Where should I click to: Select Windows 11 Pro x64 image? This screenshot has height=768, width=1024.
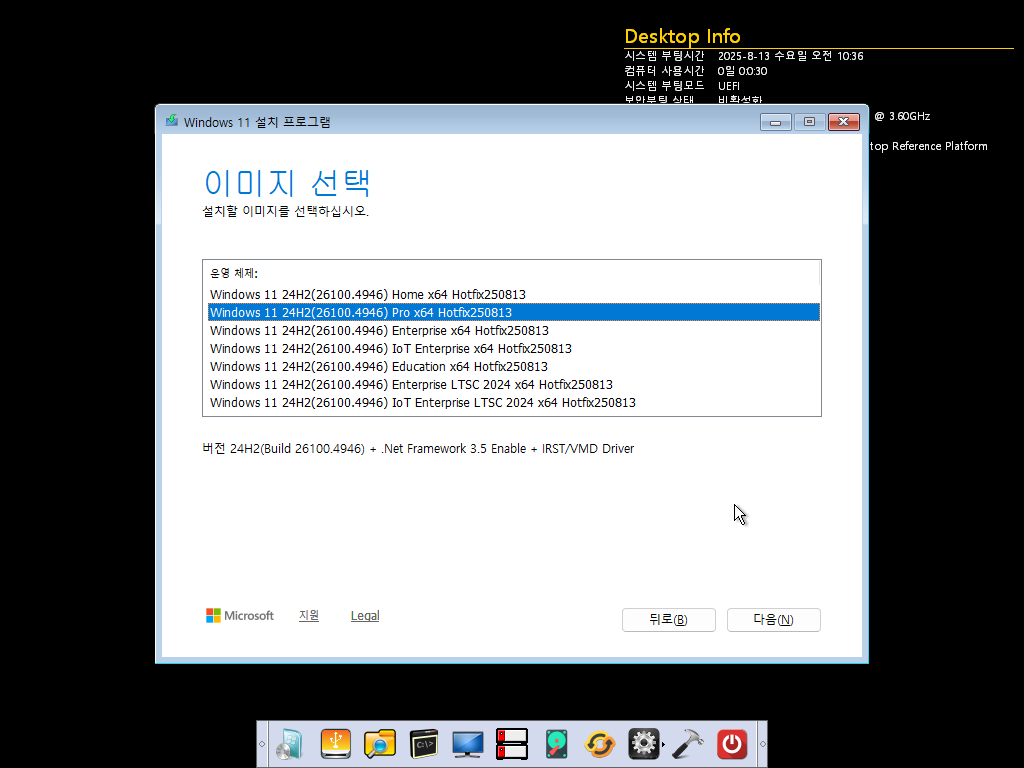513,312
